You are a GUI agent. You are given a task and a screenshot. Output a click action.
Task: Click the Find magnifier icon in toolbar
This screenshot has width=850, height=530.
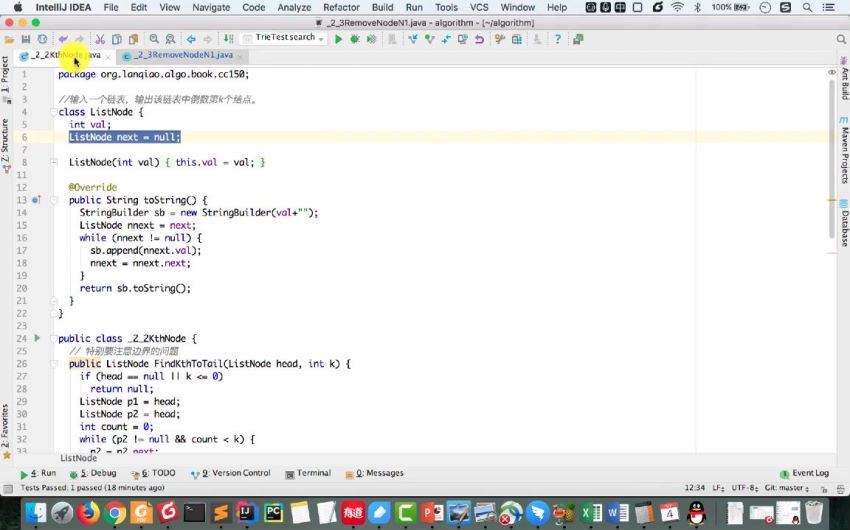point(154,39)
